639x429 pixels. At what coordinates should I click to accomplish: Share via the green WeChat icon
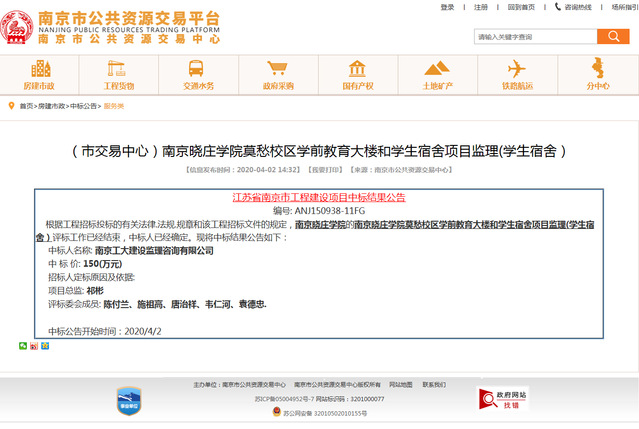click(23, 346)
